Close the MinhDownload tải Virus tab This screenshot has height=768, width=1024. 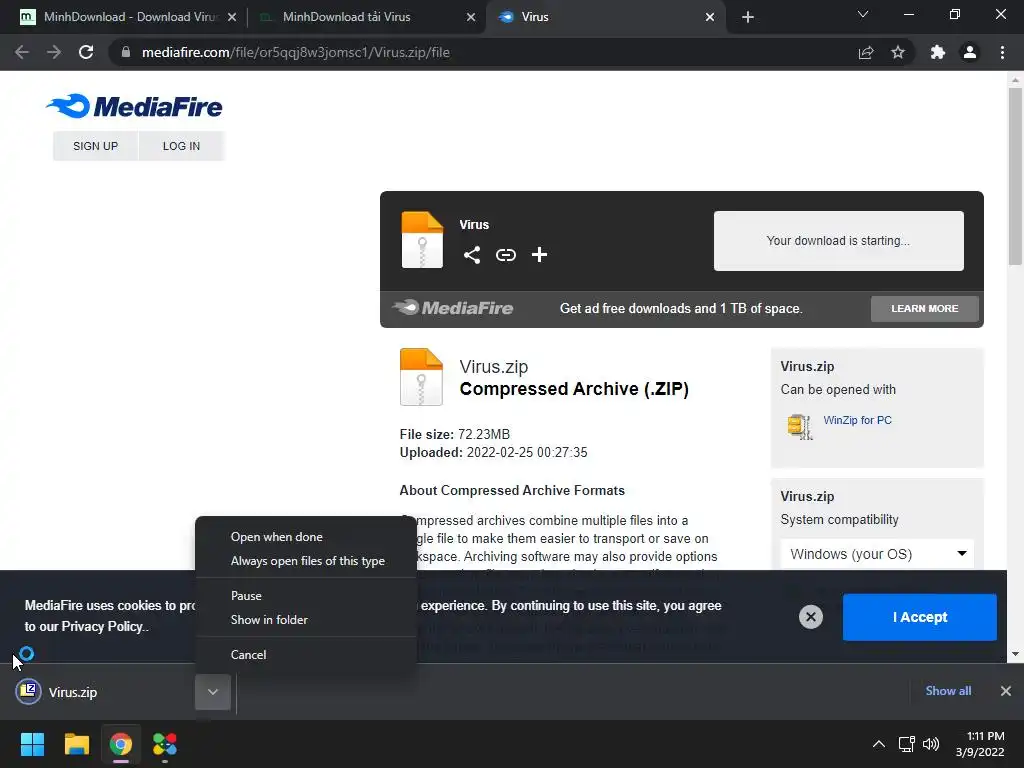[471, 17]
